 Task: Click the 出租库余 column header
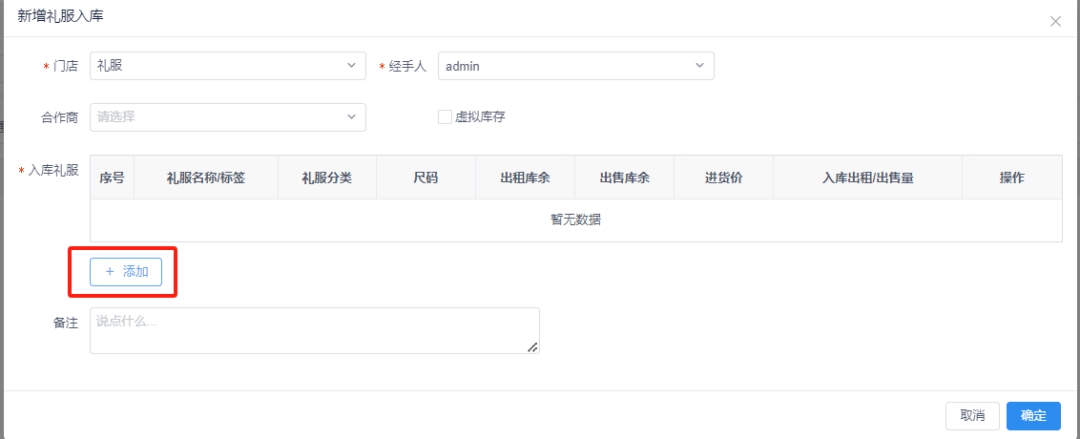coord(525,177)
